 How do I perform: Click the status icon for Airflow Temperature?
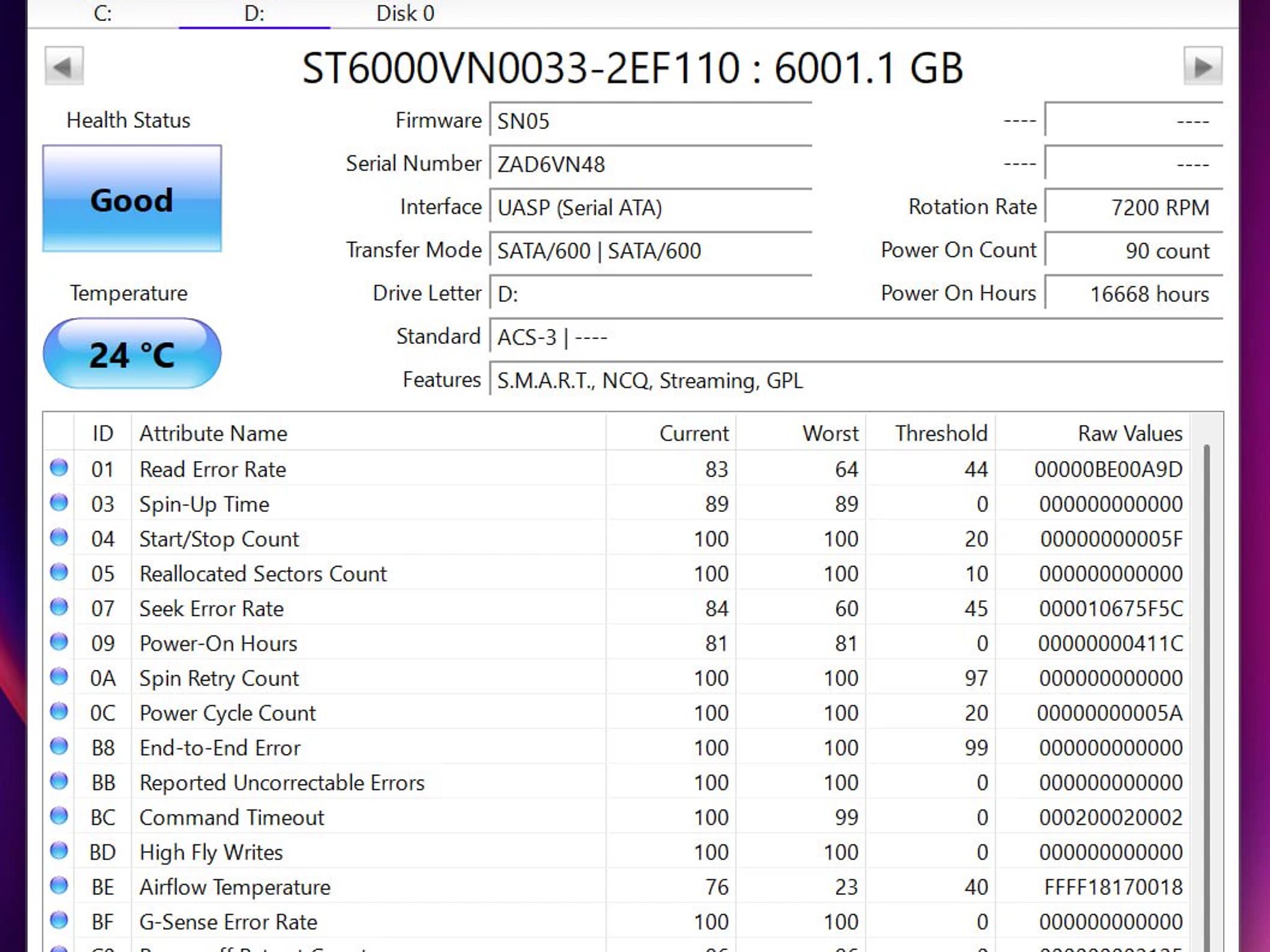pyautogui.click(x=59, y=885)
